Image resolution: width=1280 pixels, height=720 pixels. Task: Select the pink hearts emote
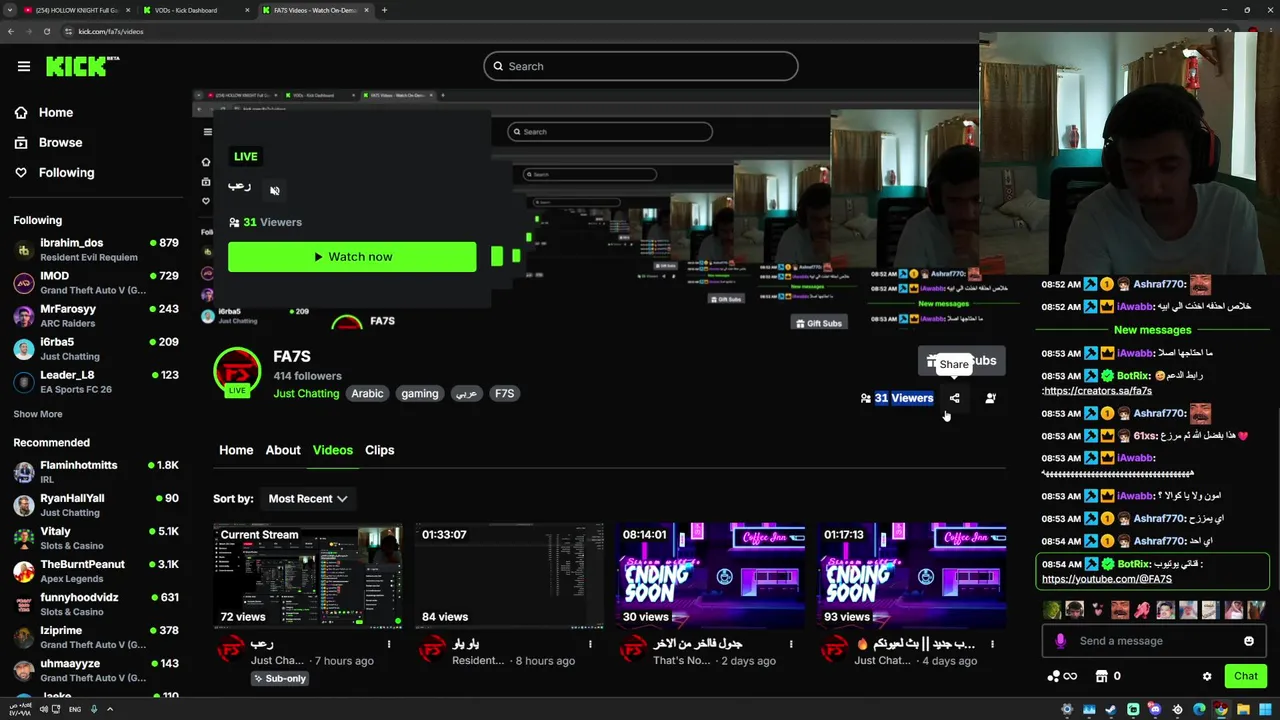point(1098,609)
